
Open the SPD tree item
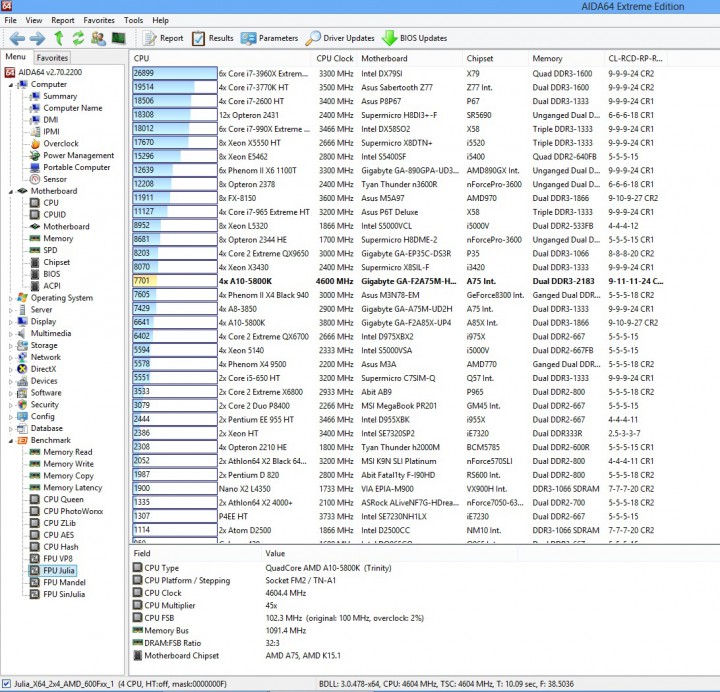50,250
